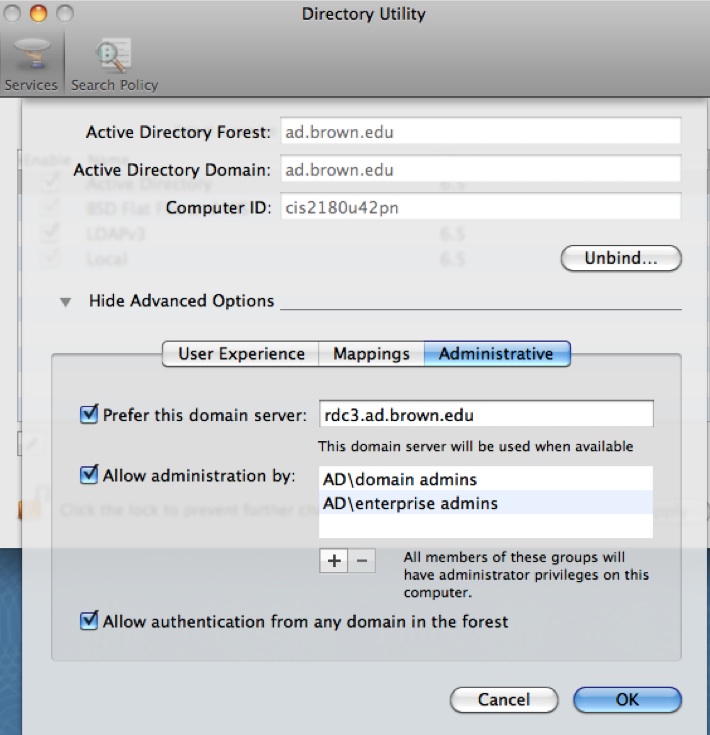Switch to the Mappings tab
This screenshot has width=710, height=735.
pyautogui.click(x=371, y=354)
